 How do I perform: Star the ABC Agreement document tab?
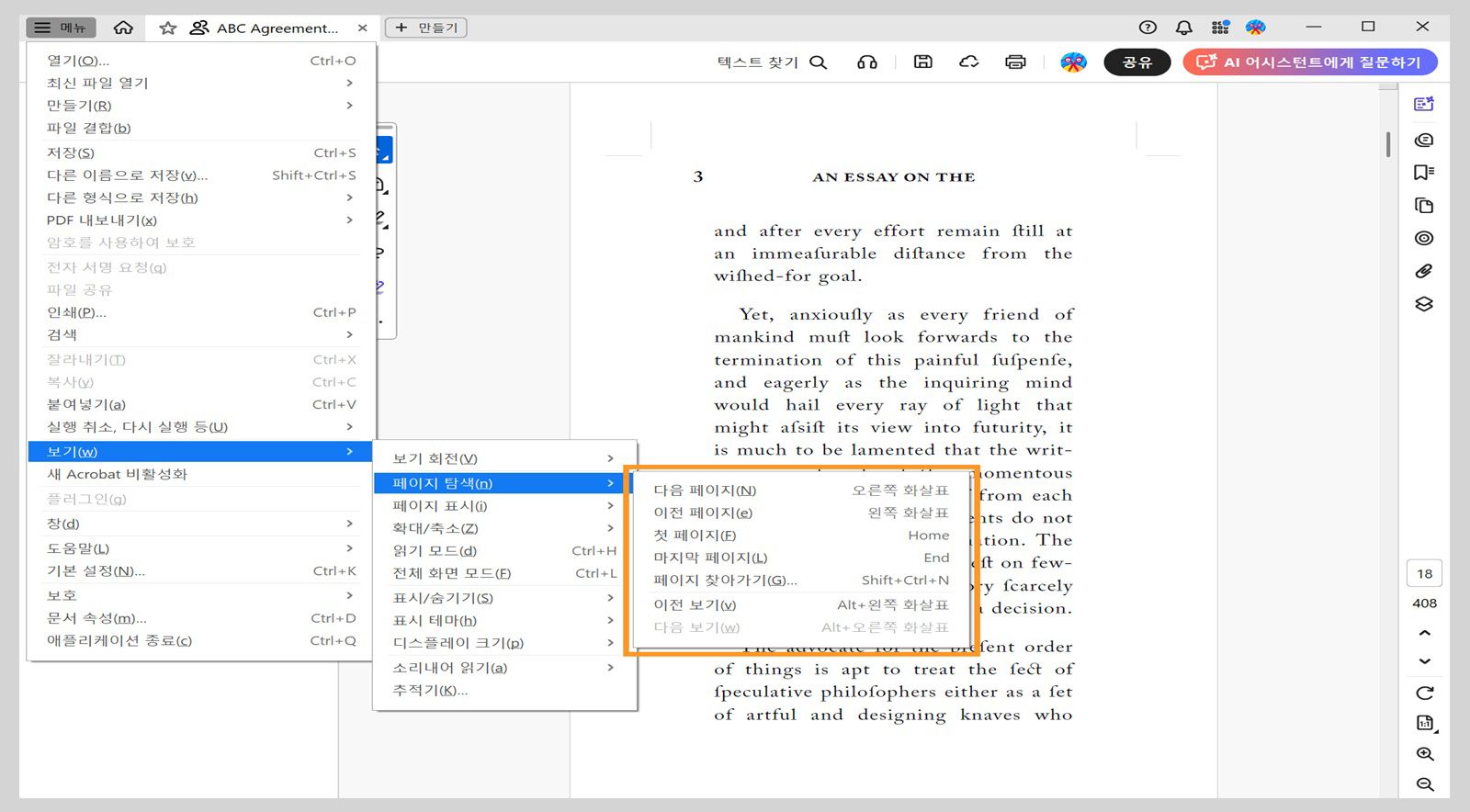pos(167,28)
